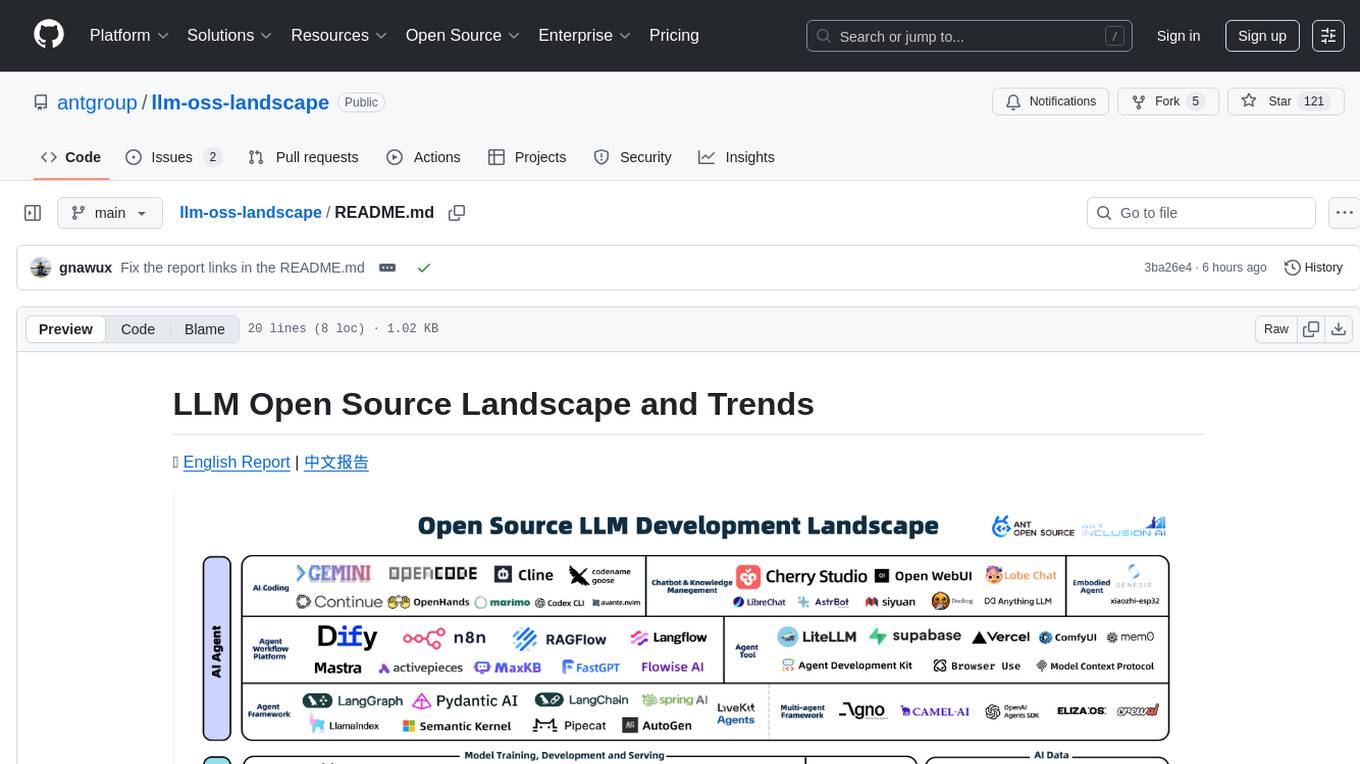Open gnawux's profile link
1360x764 pixels.
click(86, 268)
